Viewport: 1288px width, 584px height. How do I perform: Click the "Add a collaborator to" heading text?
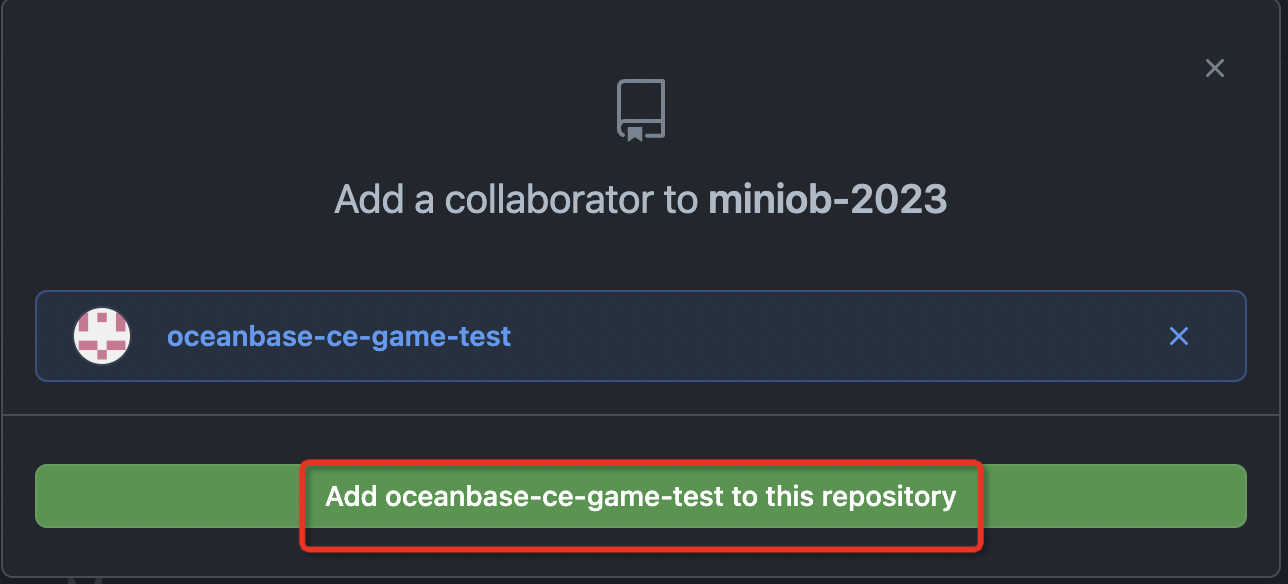[x=516, y=199]
